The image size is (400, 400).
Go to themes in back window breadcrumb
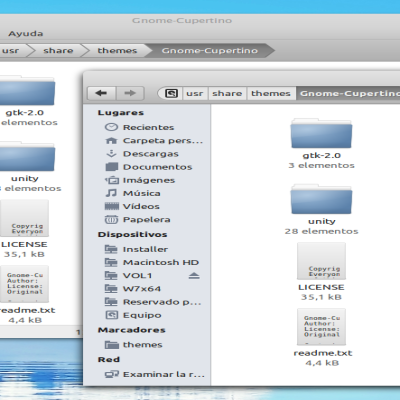[117, 51]
